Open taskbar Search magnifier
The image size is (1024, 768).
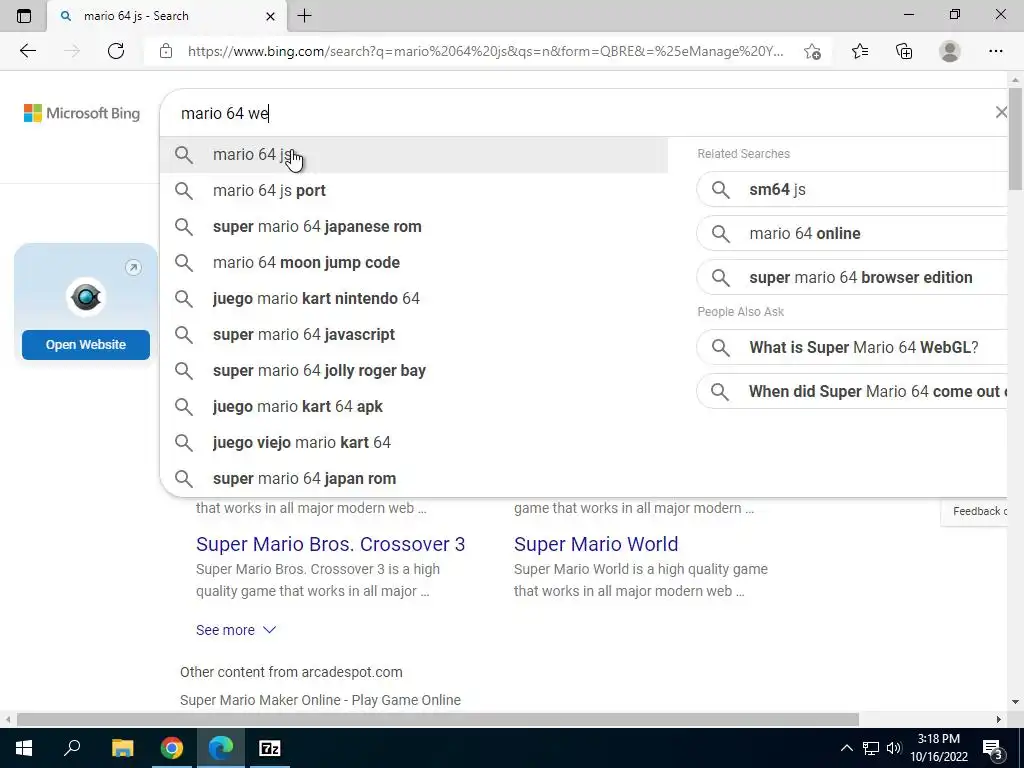click(72, 748)
